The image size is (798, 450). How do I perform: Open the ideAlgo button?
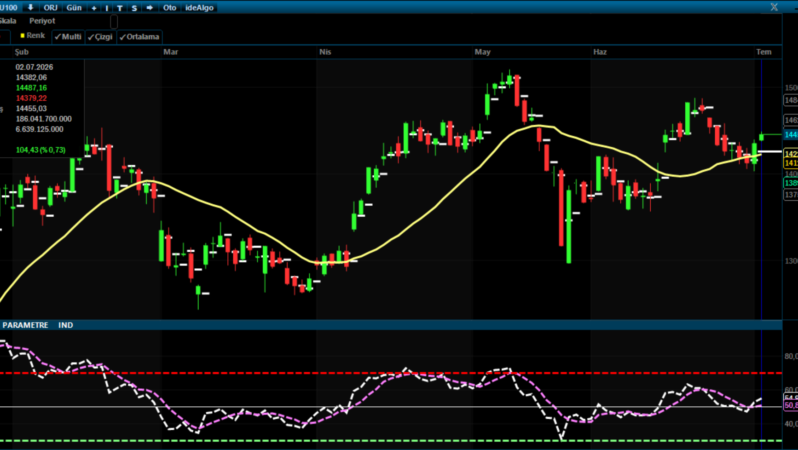pyautogui.click(x=199, y=8)
